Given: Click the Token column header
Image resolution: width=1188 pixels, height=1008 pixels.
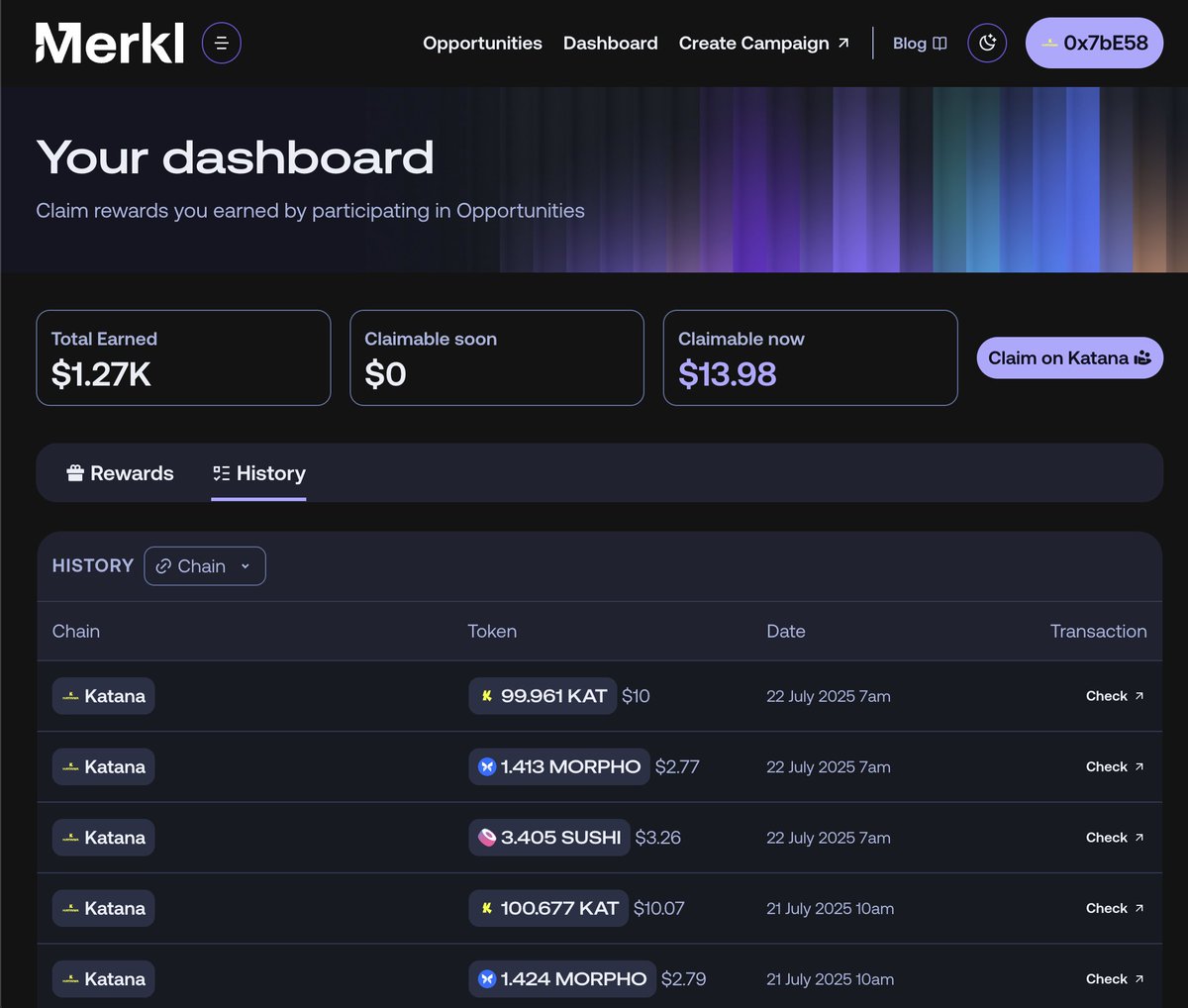Looking at the screenshot, I should tap(492, 631).
